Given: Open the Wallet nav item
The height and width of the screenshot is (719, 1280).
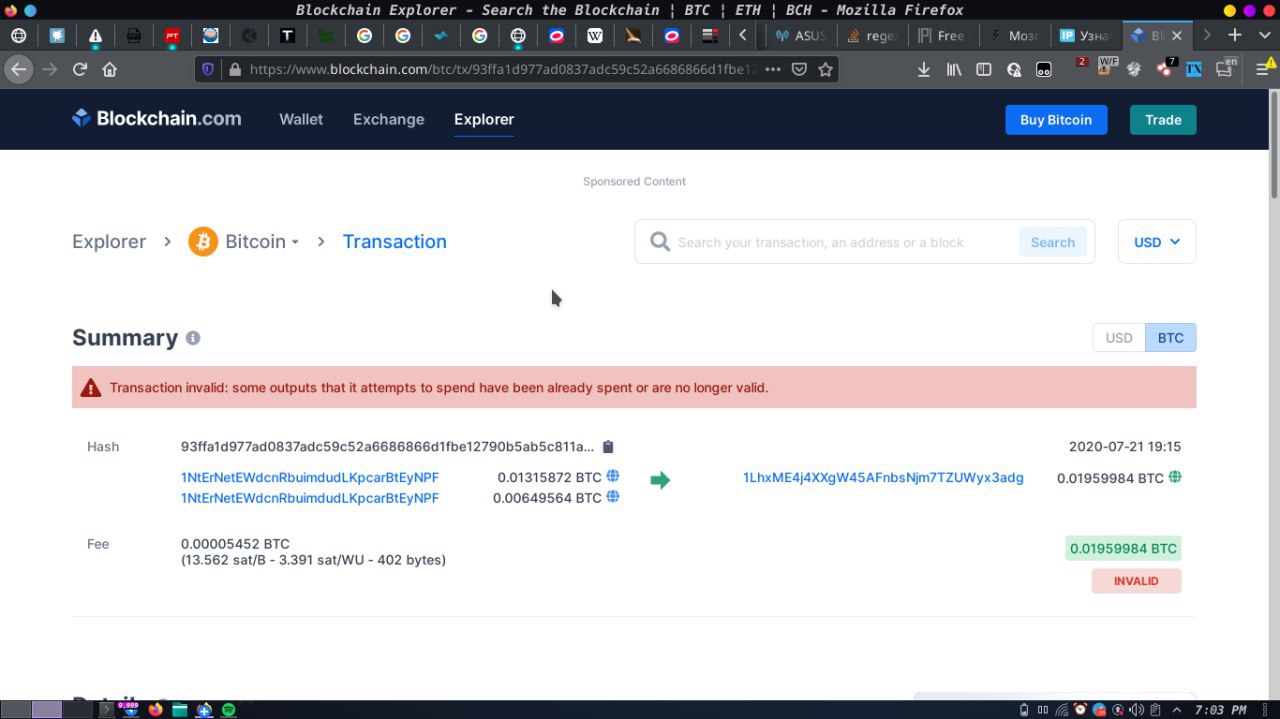Looking at the screenshot, I should point(301,119).
